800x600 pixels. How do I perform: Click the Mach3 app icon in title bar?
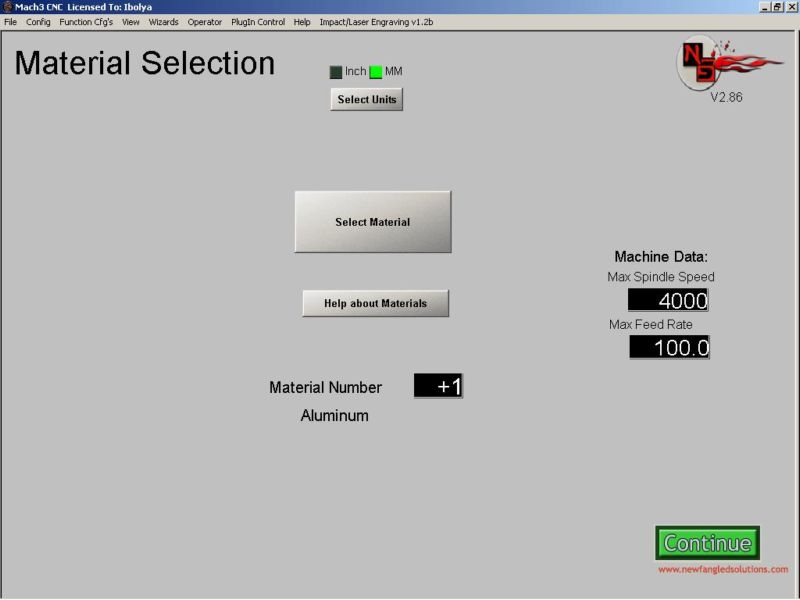coord(7,7)
